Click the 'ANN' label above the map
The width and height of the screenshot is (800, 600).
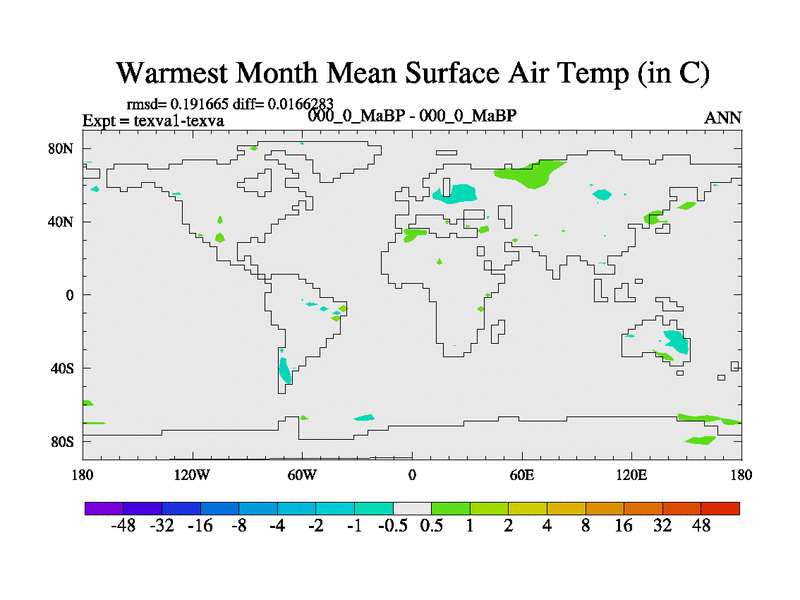click(723, 117)
